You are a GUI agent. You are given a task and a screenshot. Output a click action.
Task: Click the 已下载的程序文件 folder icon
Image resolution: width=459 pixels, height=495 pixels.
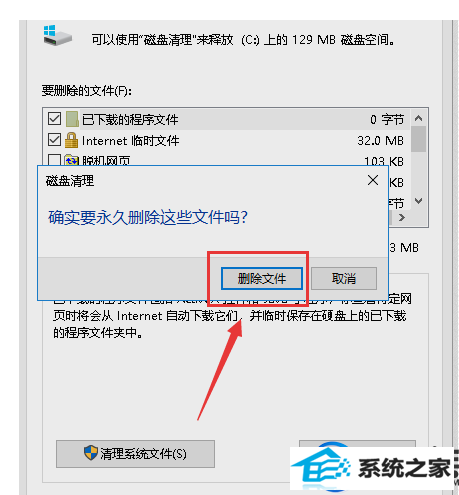click(72, 119)
